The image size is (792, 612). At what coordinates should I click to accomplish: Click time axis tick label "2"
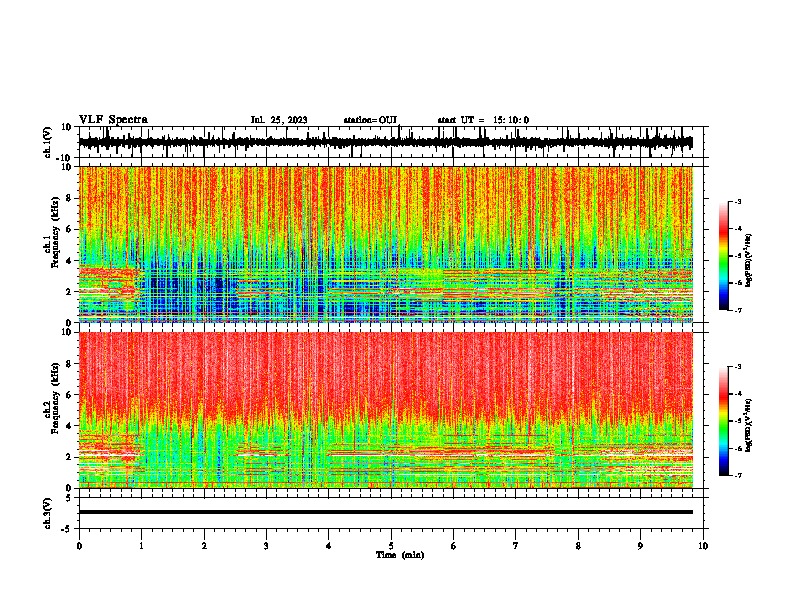[204, 546]
